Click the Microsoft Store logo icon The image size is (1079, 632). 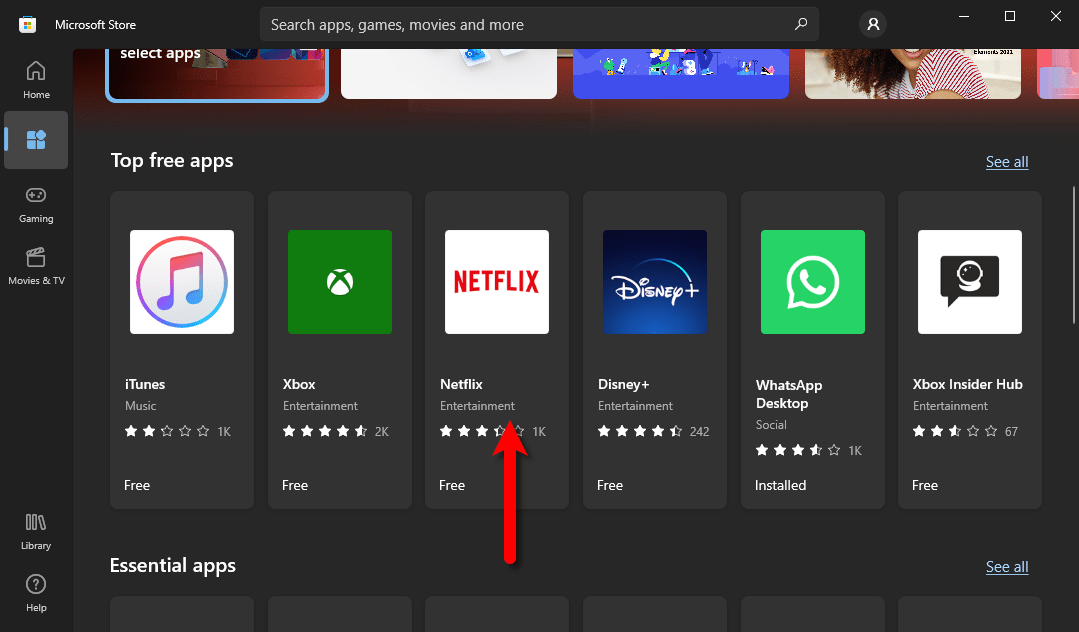tap(28, 25)
